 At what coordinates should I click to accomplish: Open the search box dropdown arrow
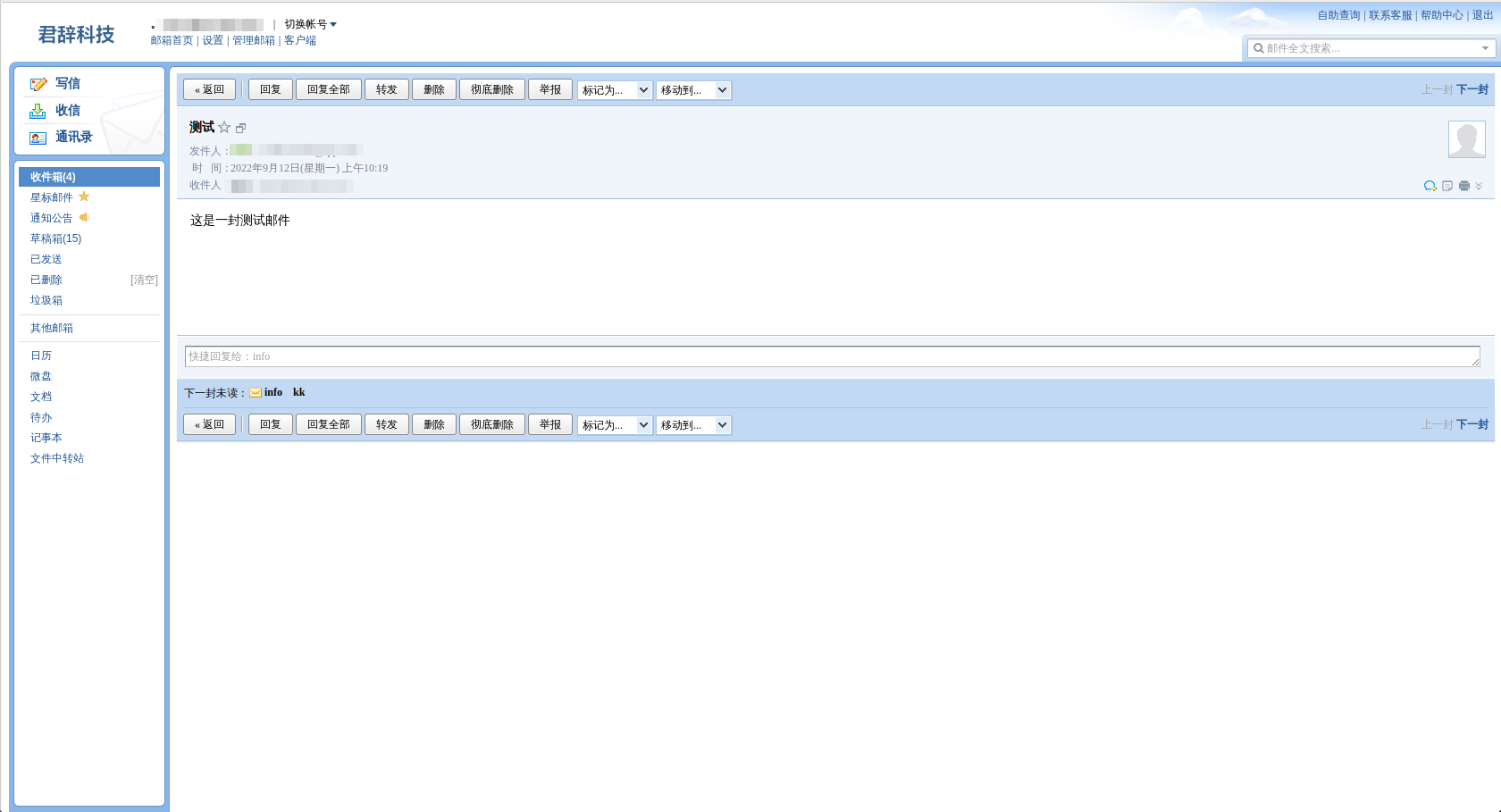point(1485,48)
